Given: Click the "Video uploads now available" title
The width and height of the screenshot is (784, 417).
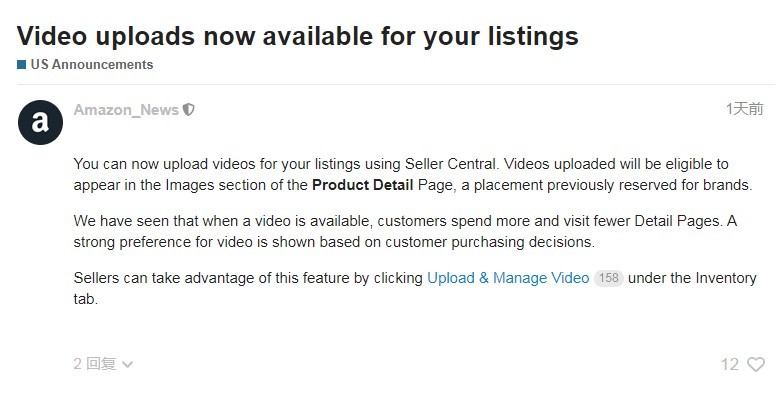Looking at the screenshot, I should click(x=297, y=37).
